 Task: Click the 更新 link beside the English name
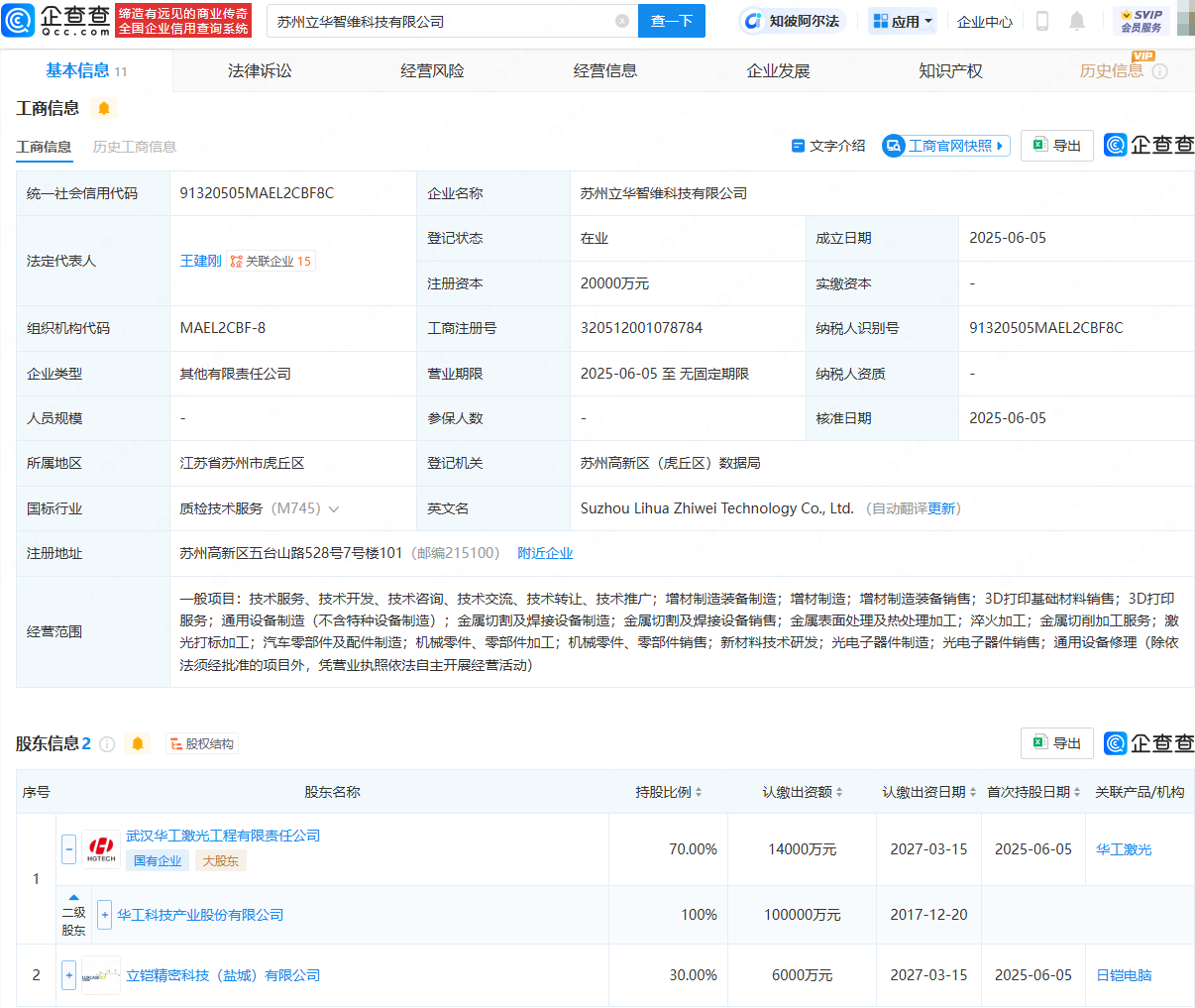941,508
